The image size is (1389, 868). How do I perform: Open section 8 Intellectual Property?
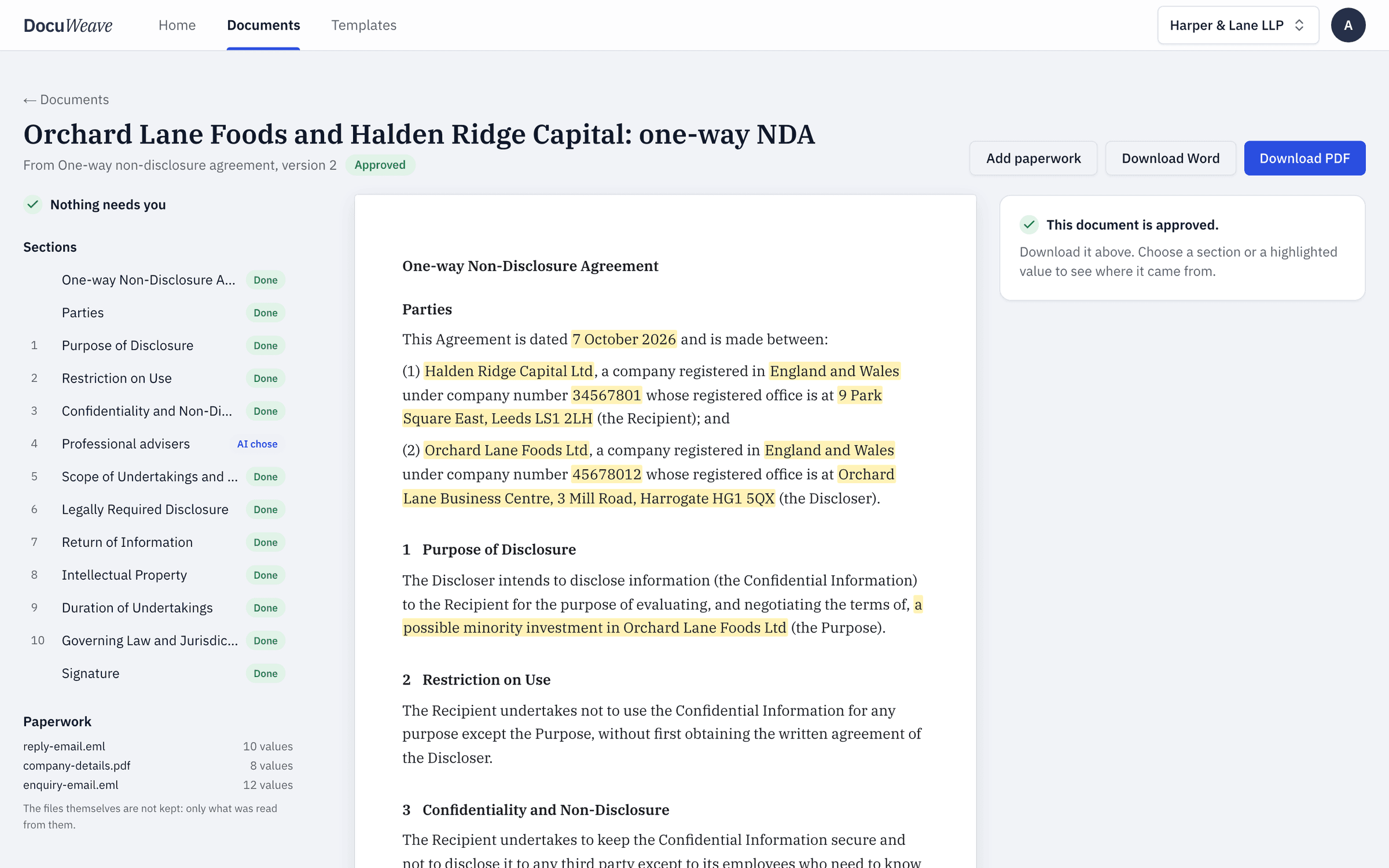[158, 575]
